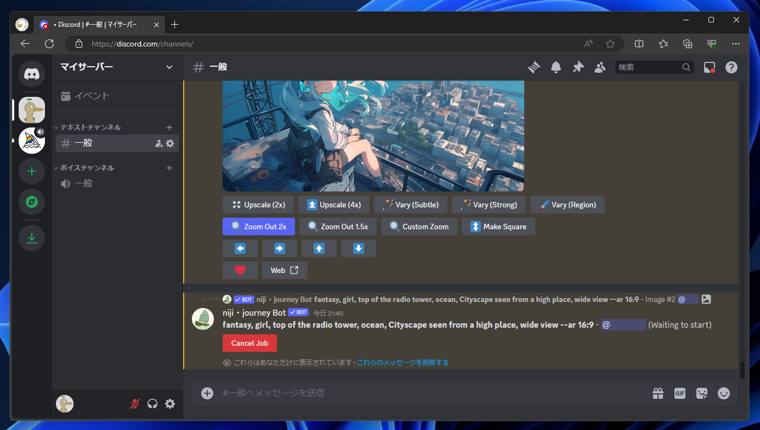
Task: Click the browser back arrow
Action: (x=25, y=44)
